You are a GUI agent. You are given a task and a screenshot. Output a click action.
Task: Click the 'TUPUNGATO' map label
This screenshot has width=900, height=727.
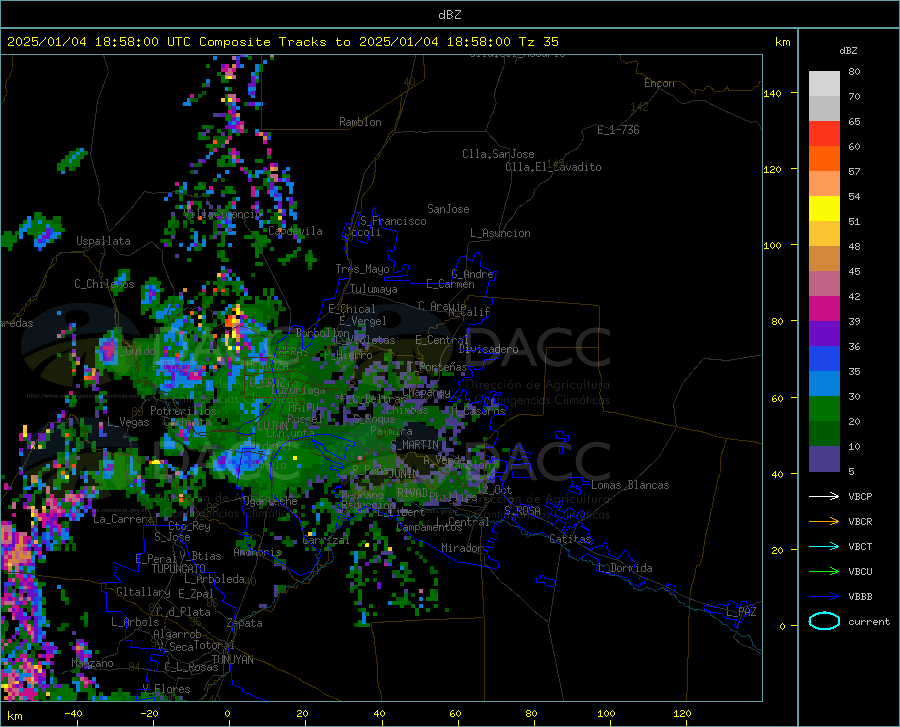pos(179,569)
